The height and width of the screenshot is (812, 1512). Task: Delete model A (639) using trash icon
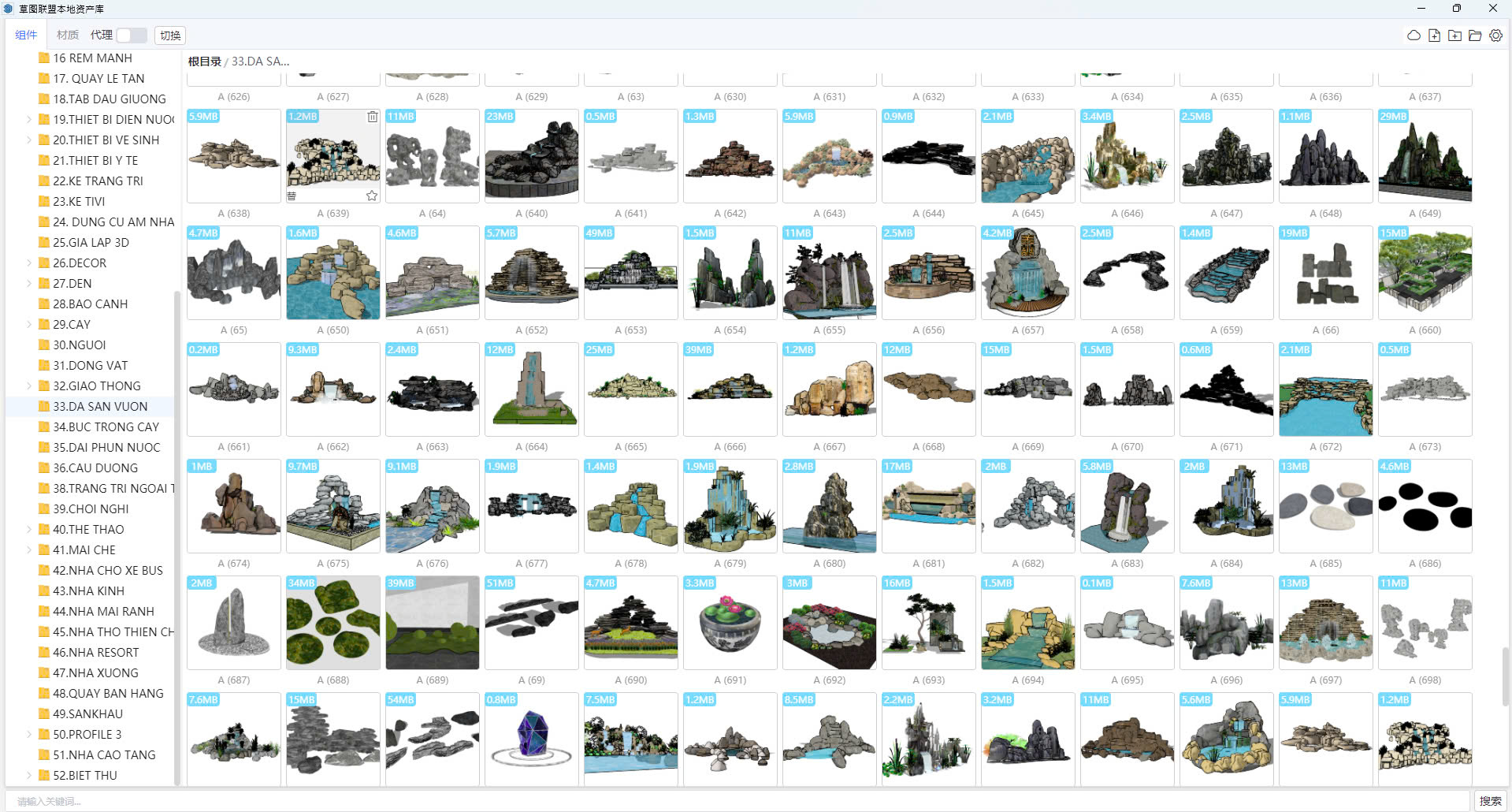372,117
